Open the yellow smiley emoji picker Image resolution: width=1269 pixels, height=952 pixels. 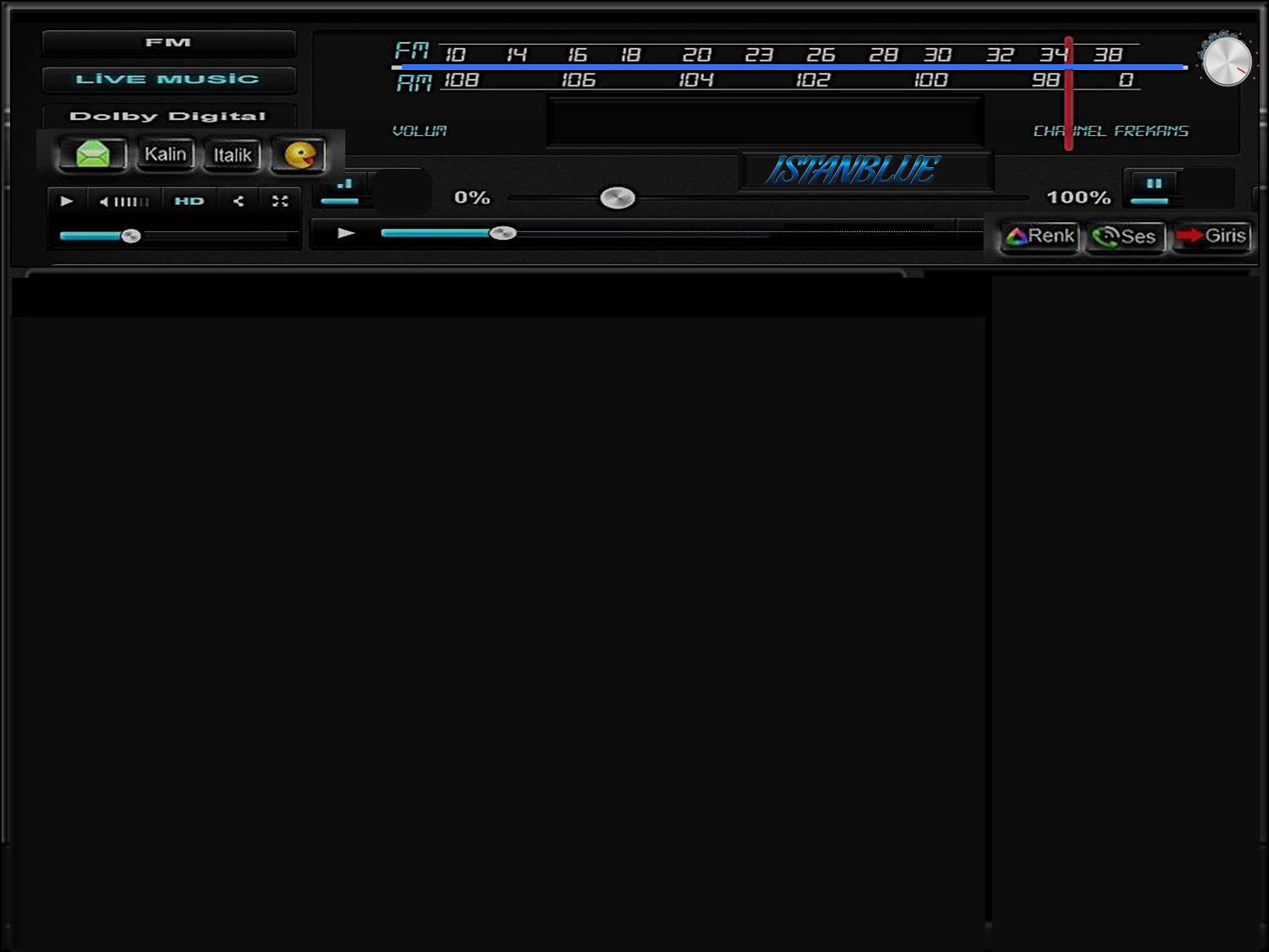pos(300,155)
